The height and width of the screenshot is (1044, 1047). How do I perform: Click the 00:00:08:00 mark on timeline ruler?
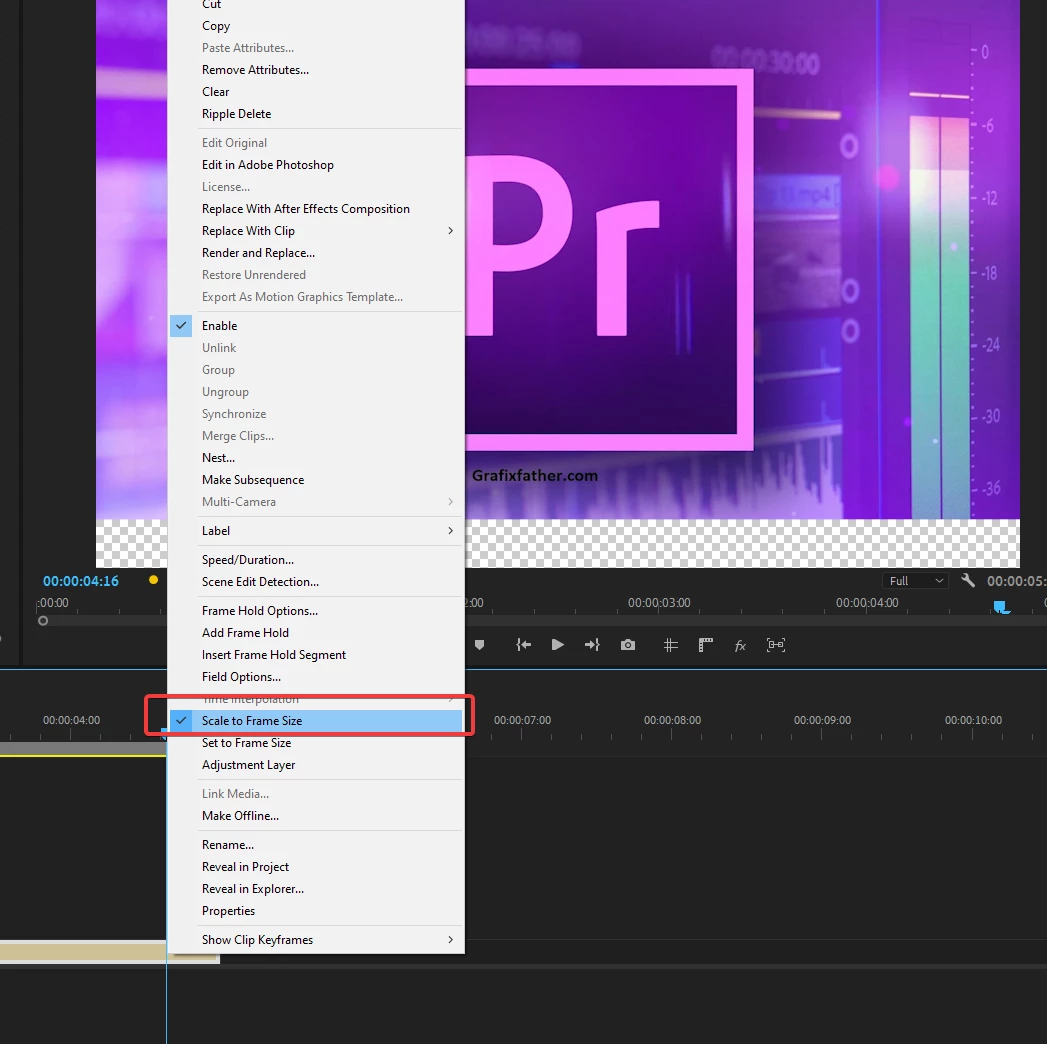pos(672,720)
